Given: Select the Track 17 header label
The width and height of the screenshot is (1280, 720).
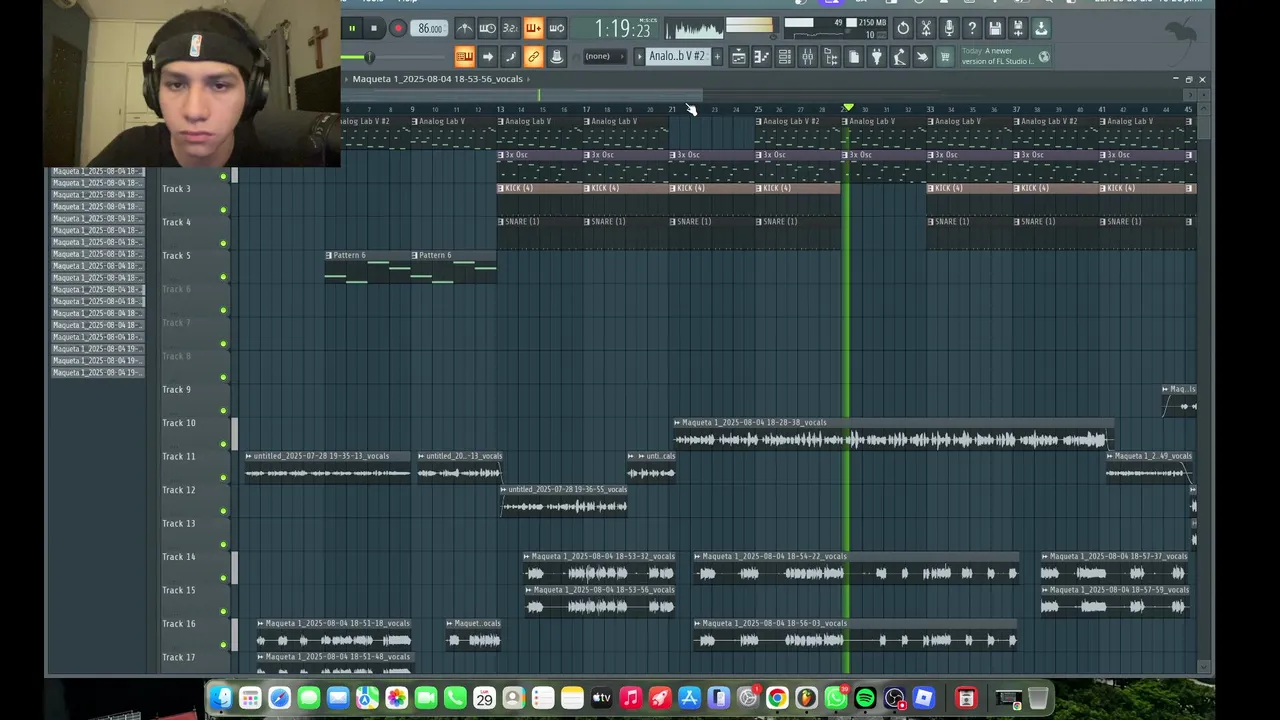Looking at the screenshot, I should [x=179, y=657].
